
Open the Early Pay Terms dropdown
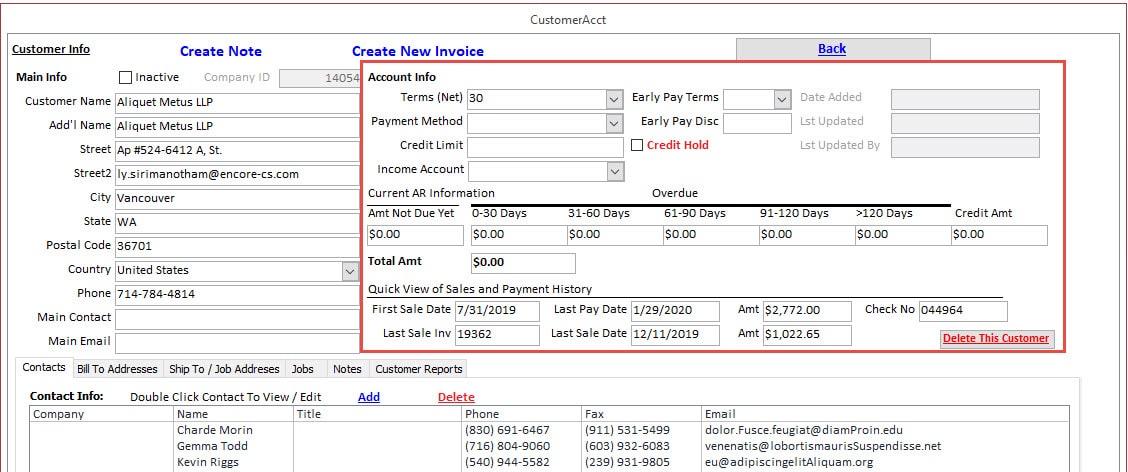782,99
